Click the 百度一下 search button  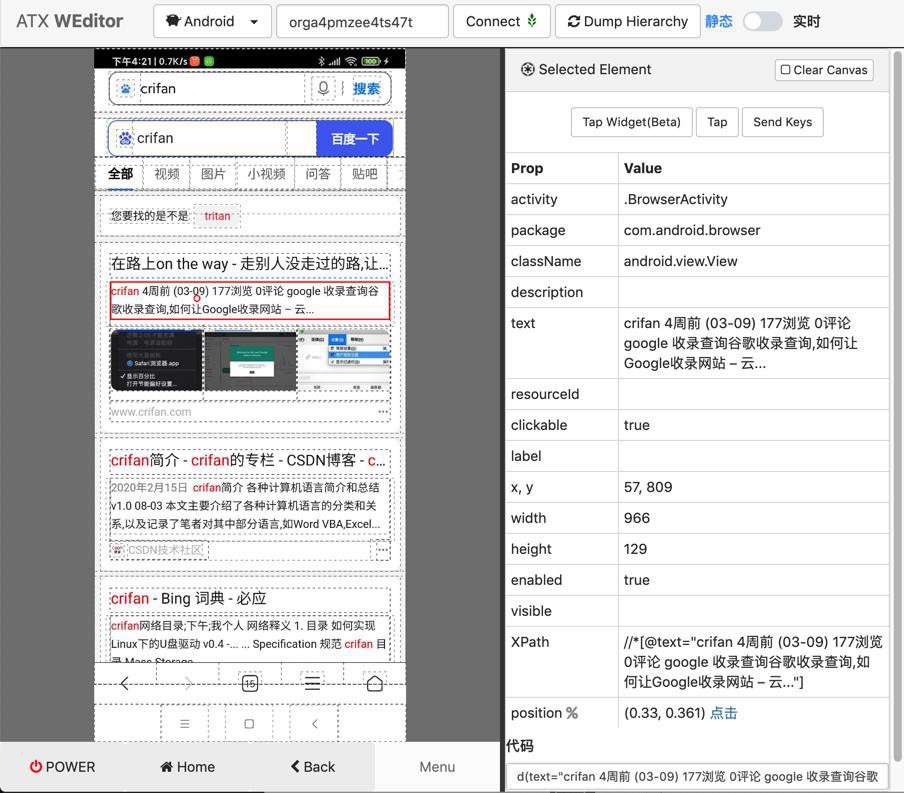click(355, 139)
